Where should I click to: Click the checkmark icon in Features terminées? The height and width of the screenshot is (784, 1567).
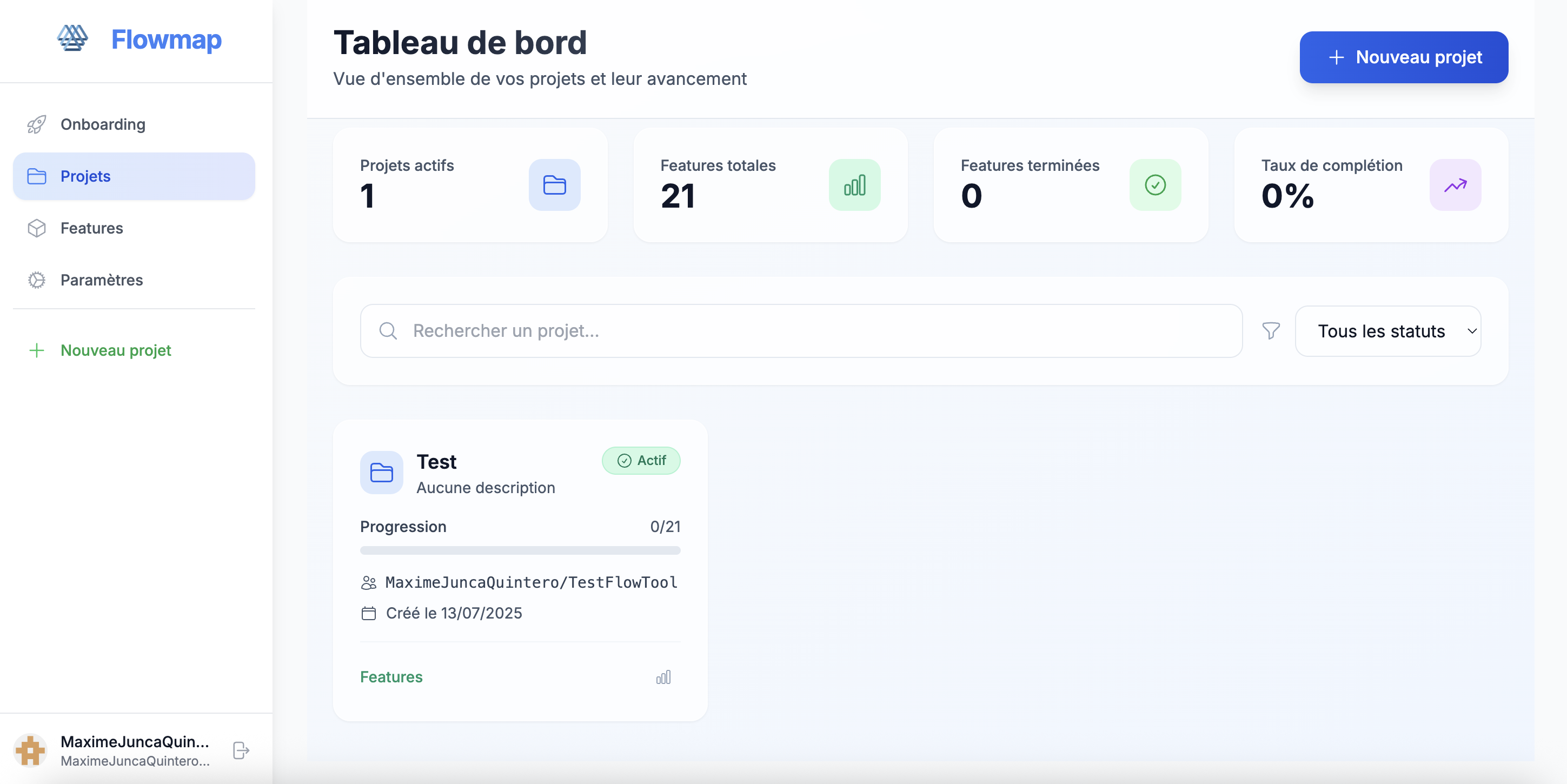point(1154,185)
